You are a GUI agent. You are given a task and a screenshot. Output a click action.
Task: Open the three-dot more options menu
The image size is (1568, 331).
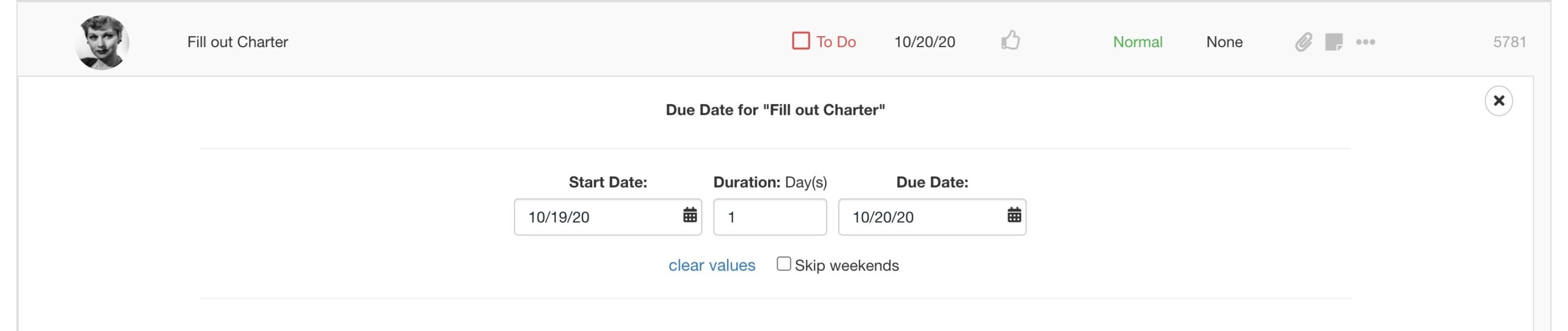tap(1365, 42)
